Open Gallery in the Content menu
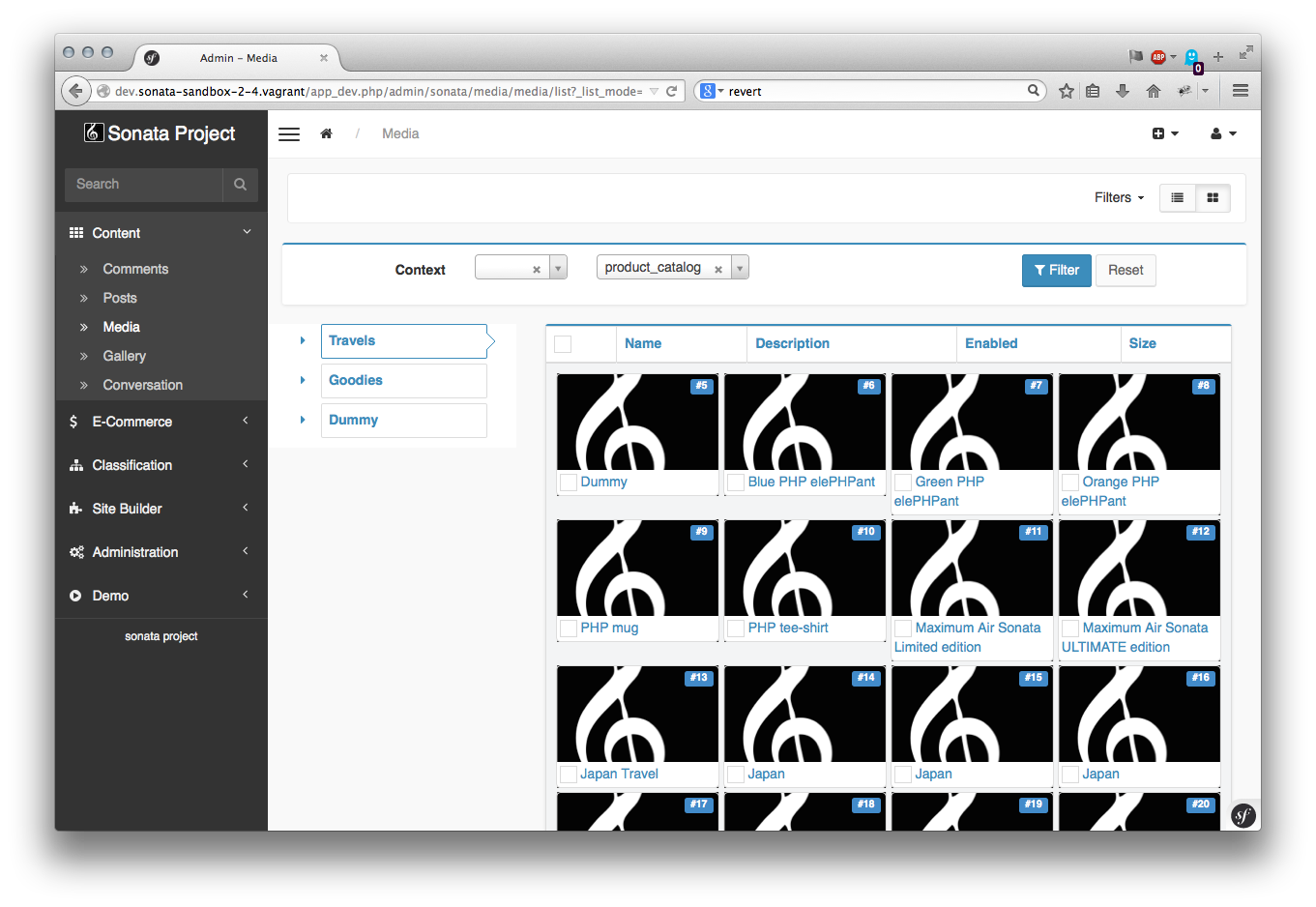This screenshot has width=1316, height=907. (x=124, y=356)
